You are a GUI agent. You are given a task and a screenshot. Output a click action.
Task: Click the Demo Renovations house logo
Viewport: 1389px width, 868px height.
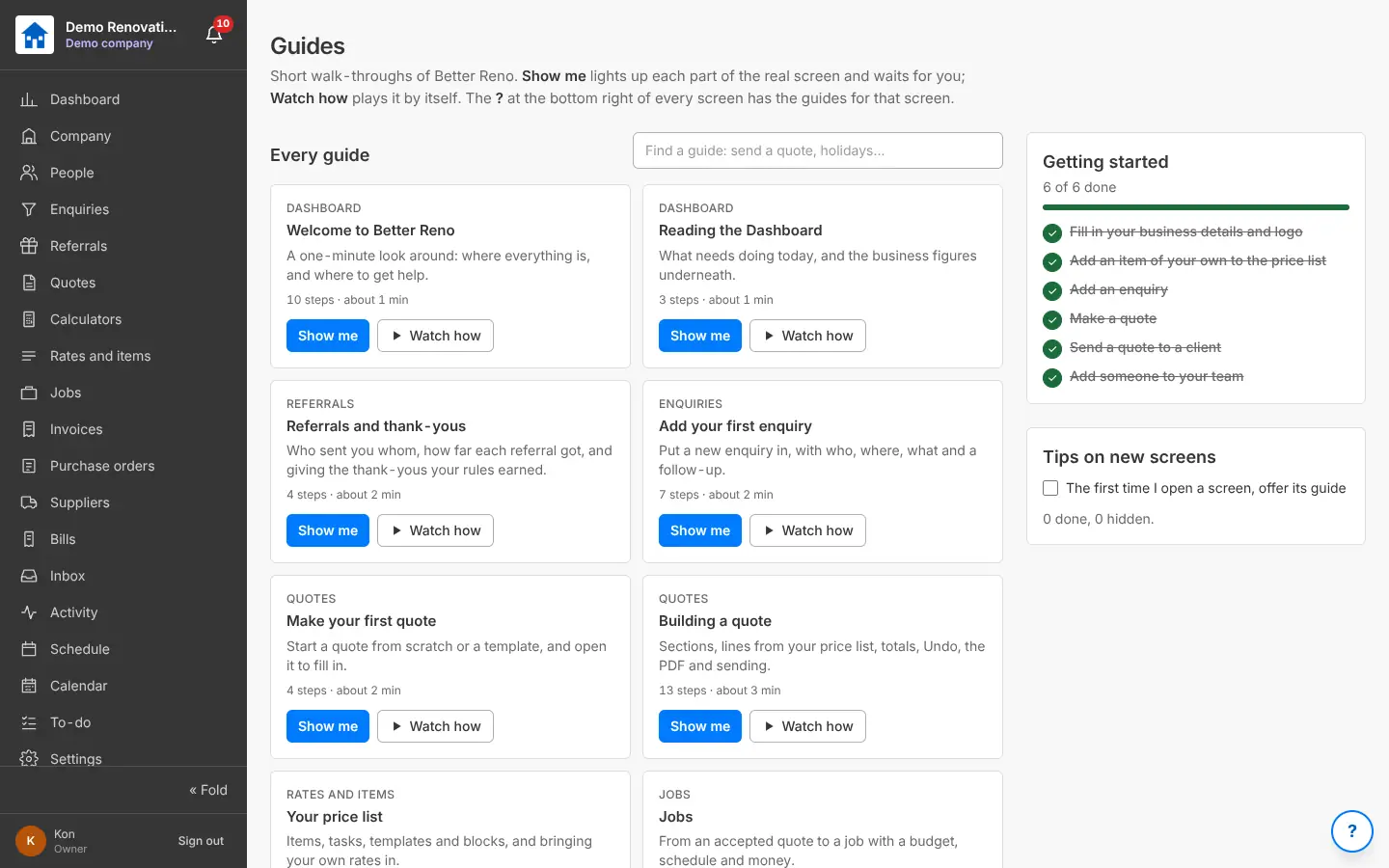(x=35, y=35)
